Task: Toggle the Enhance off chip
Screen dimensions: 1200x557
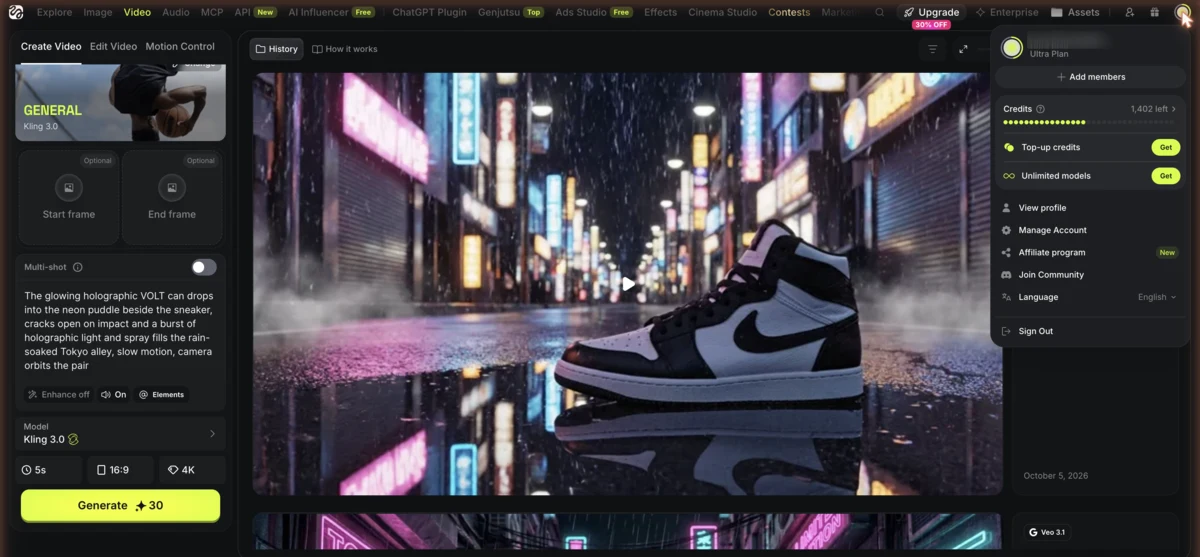Action: point(59,395)
